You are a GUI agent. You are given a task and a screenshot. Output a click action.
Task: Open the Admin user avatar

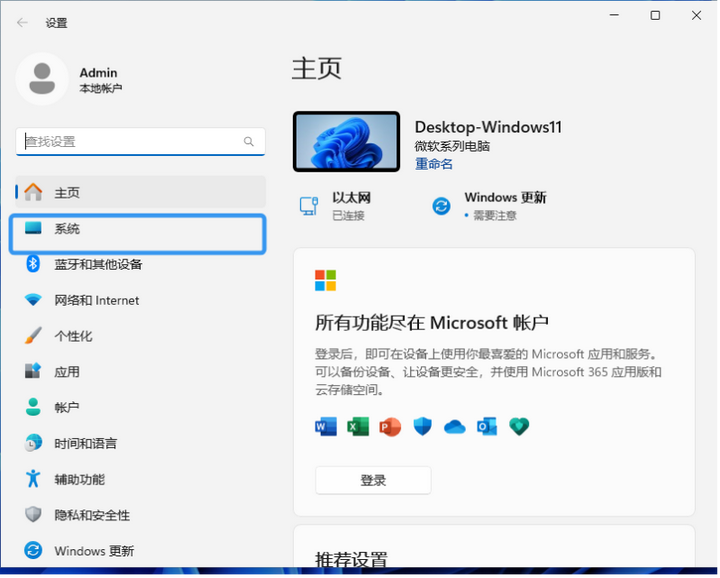point(42,79)
